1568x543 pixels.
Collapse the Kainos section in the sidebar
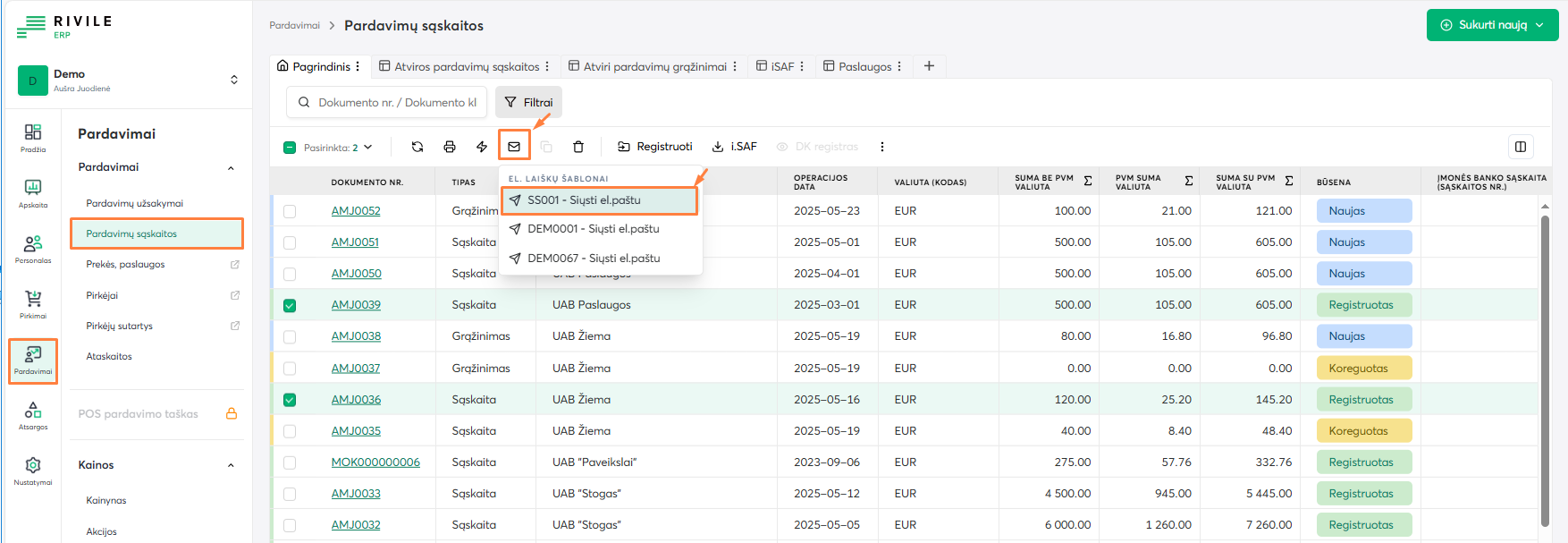(x=231, y=465)
